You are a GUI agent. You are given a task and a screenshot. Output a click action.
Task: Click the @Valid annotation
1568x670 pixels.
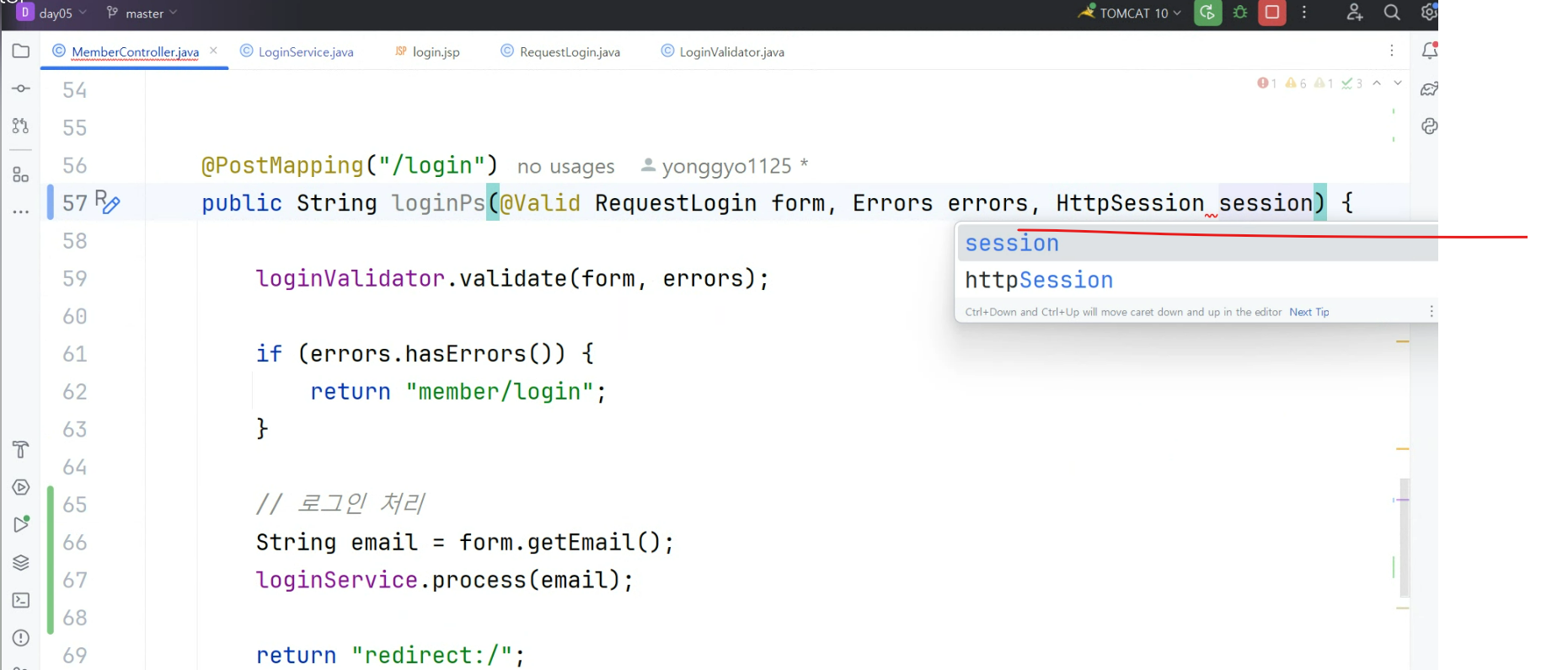tap(540, 203)
